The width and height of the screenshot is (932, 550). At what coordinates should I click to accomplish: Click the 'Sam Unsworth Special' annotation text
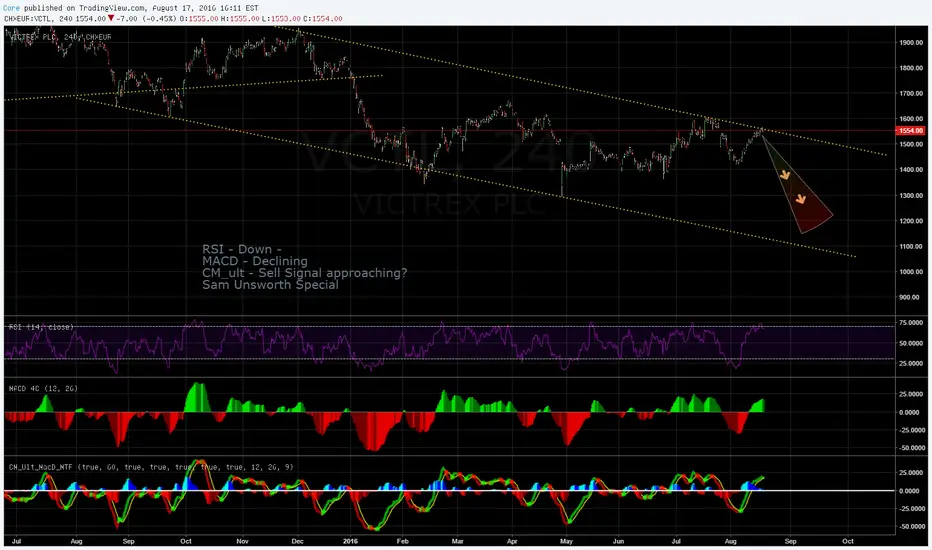[270, 285]
